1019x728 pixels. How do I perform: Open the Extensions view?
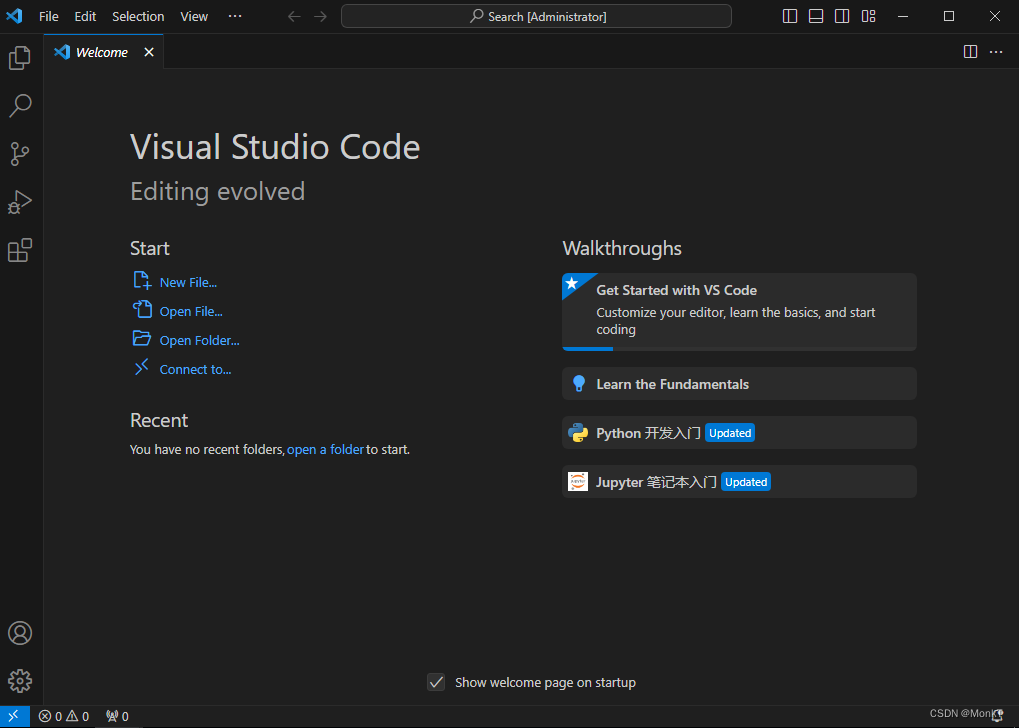[20, 250]
